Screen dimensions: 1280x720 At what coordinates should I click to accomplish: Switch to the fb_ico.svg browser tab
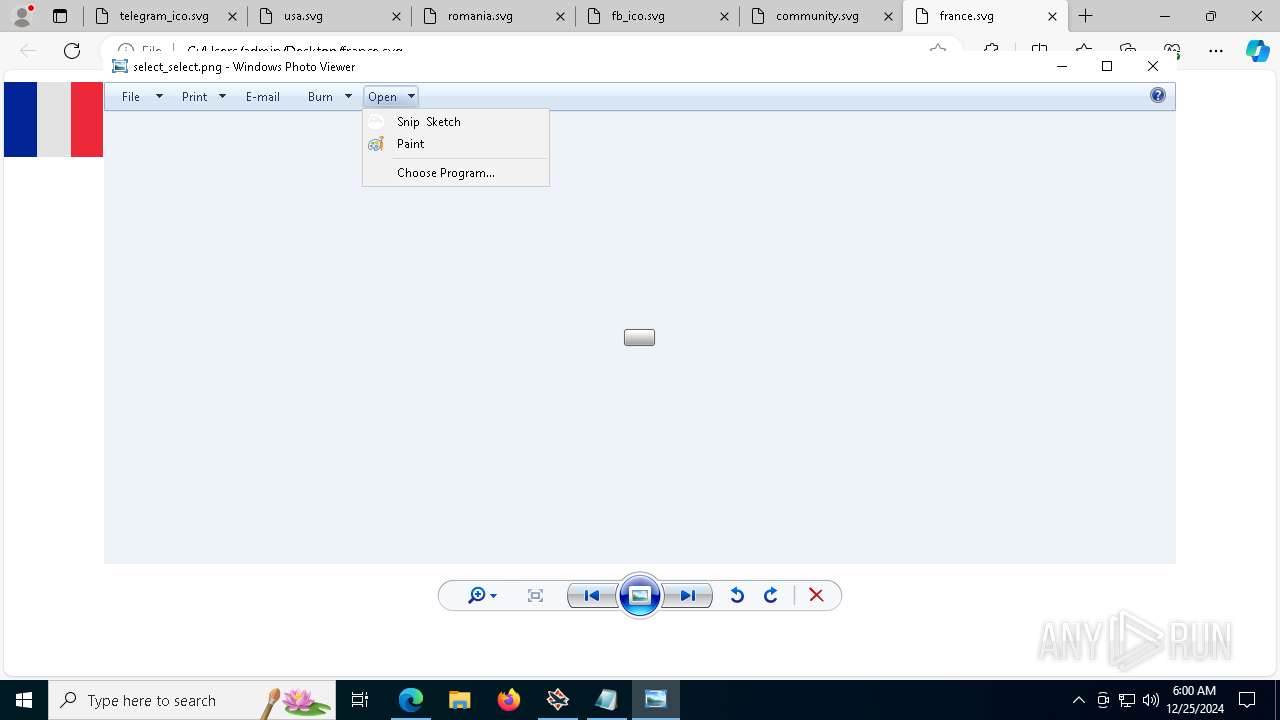click(x=658, y=16)
